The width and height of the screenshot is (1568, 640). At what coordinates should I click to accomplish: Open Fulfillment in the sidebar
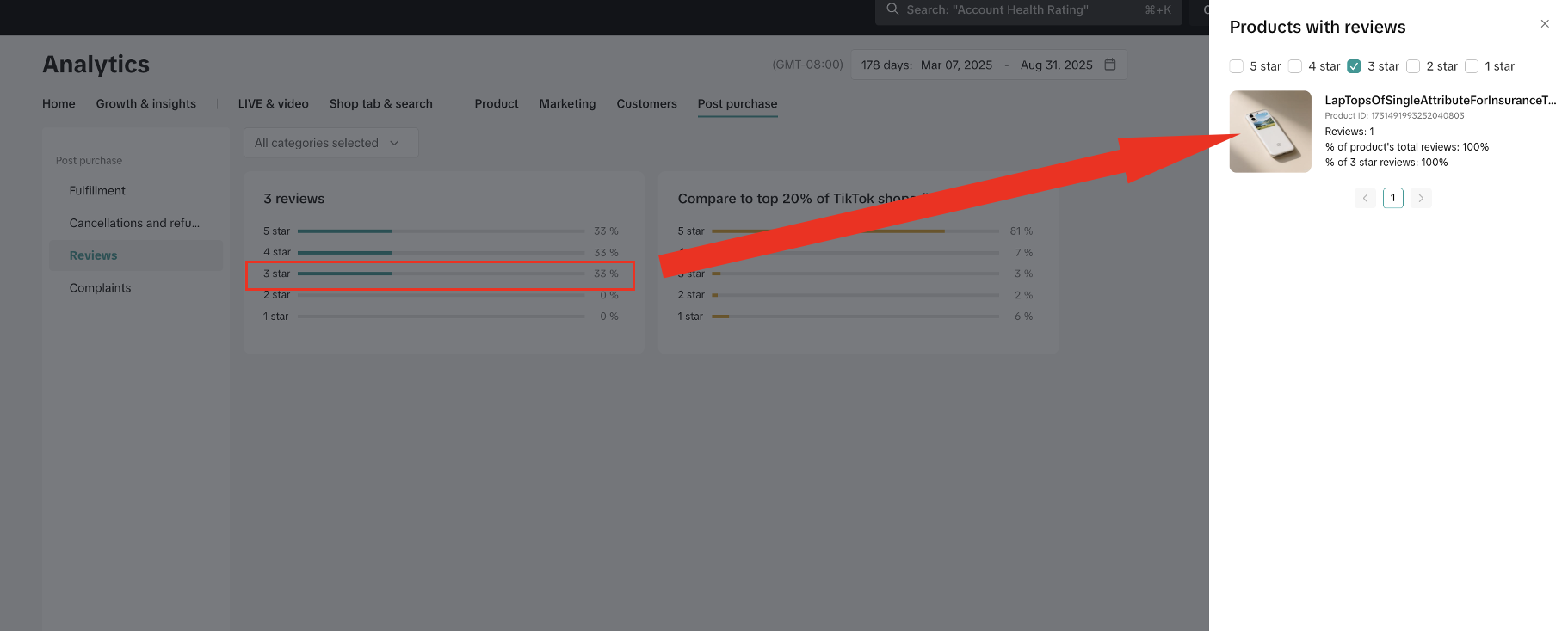97,190
